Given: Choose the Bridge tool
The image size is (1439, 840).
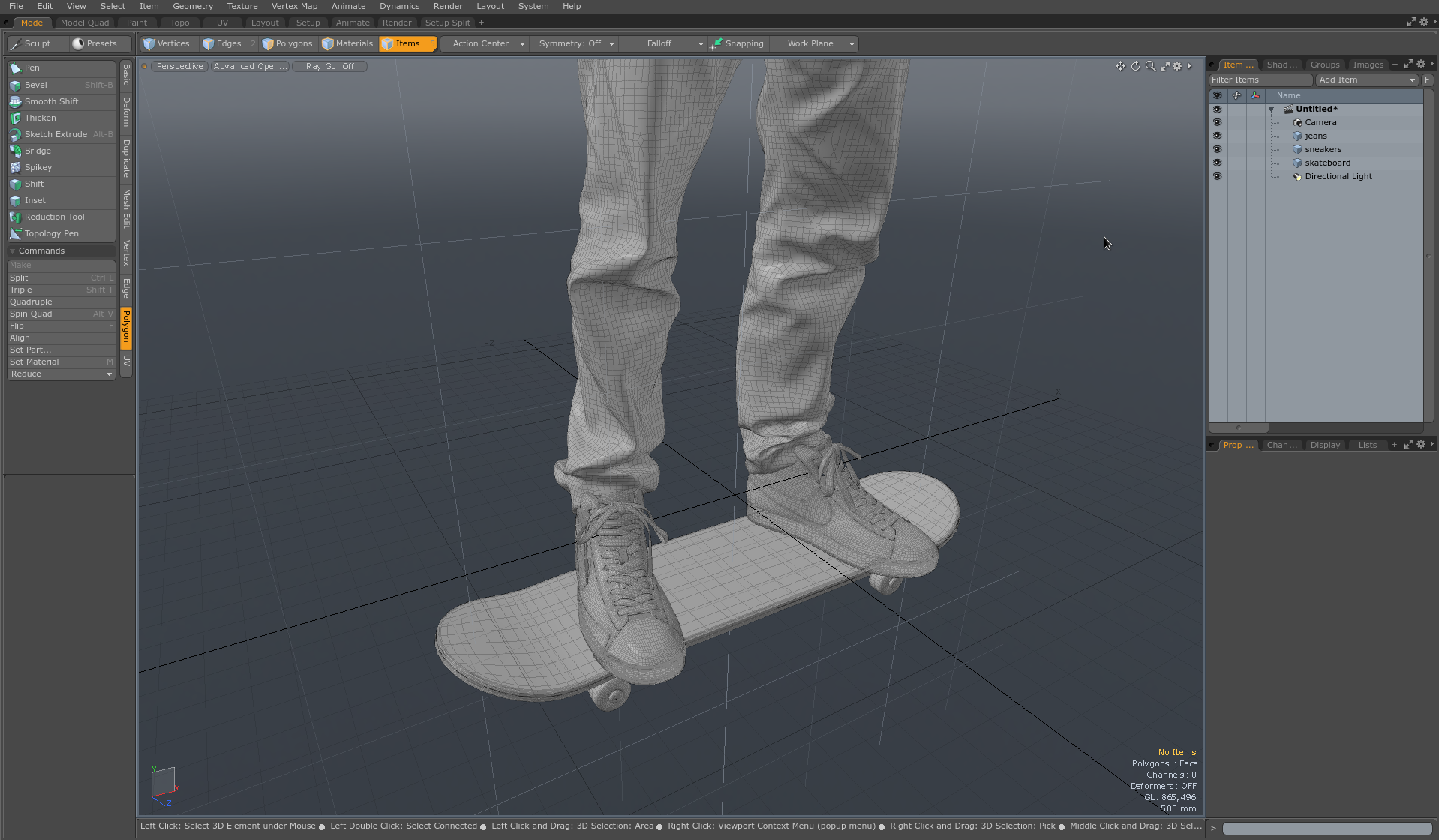Looking at the screenshot, I should [38, 151].
